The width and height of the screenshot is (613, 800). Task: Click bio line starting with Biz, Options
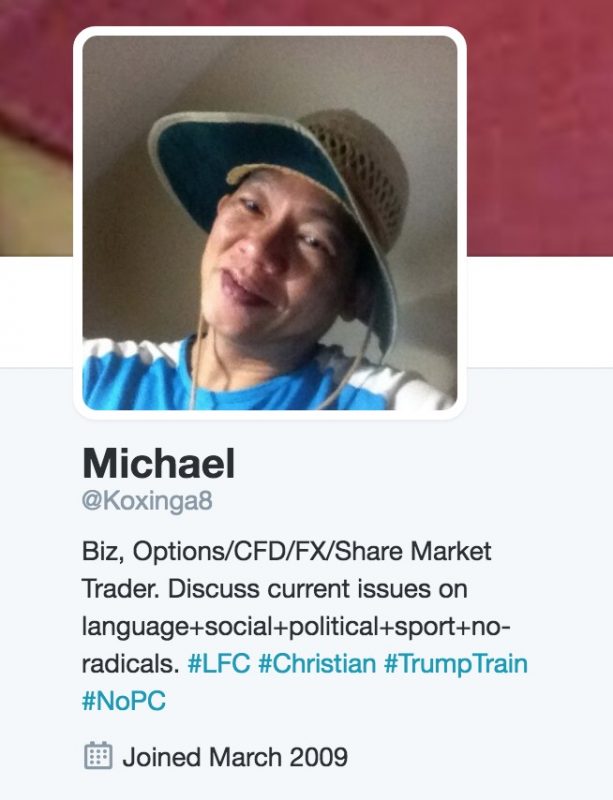[286, 552]
